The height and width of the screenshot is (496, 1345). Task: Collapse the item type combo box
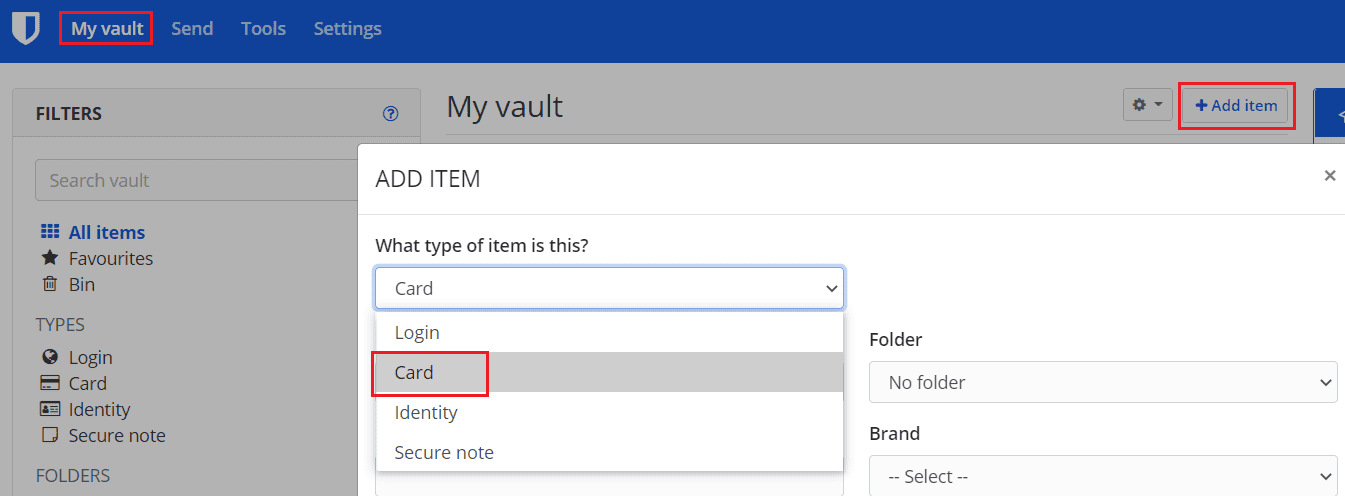point(610,288)
